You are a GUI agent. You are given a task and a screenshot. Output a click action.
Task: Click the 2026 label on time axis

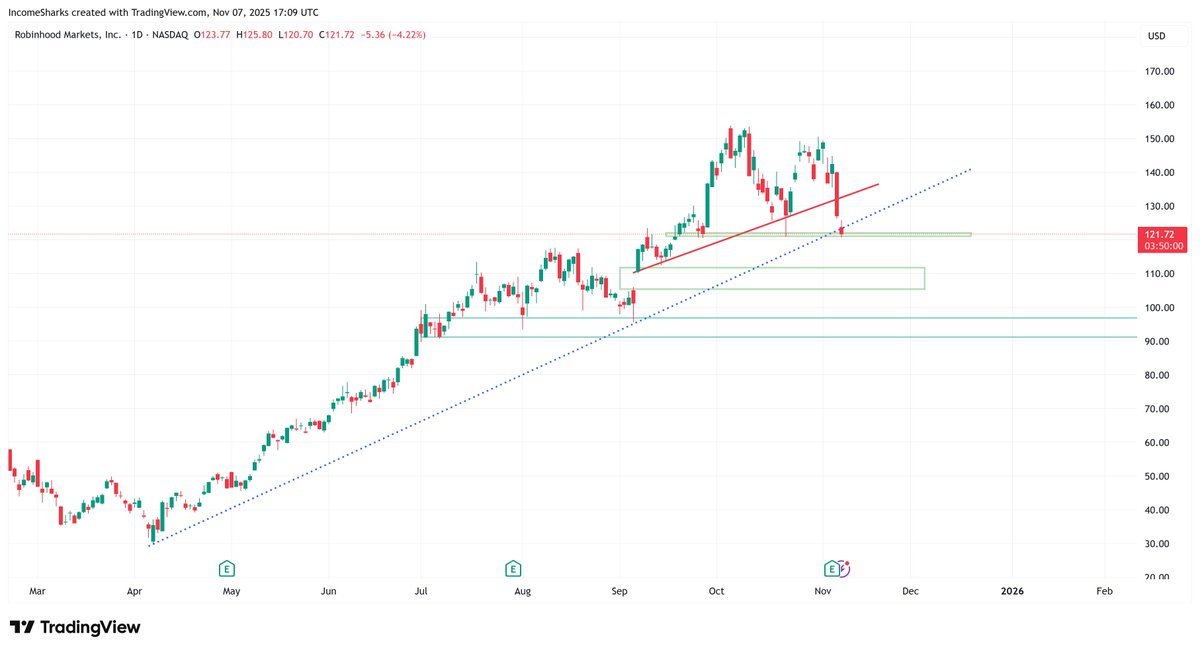(1012, 592)
